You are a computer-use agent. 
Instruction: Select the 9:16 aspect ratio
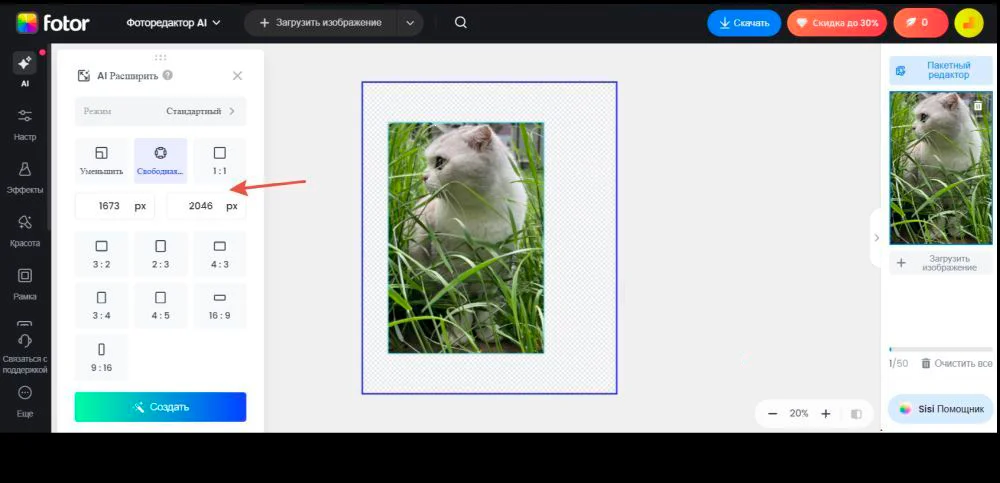tap(101, 357)
